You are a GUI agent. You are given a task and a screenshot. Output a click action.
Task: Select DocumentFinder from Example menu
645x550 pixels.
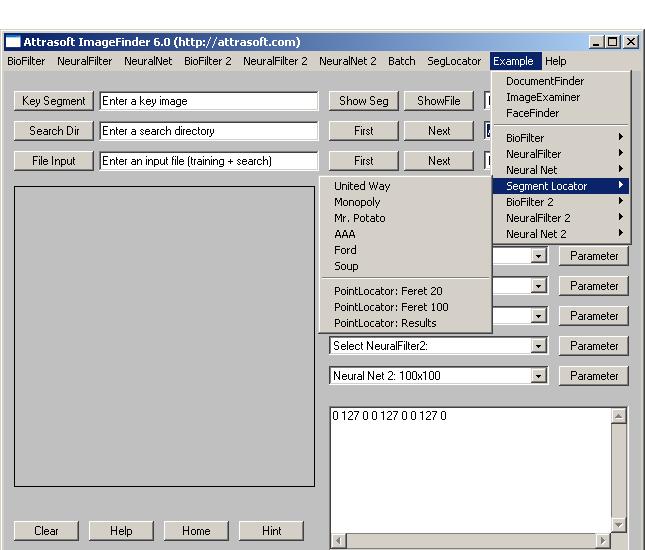click(x=544, y=81)
